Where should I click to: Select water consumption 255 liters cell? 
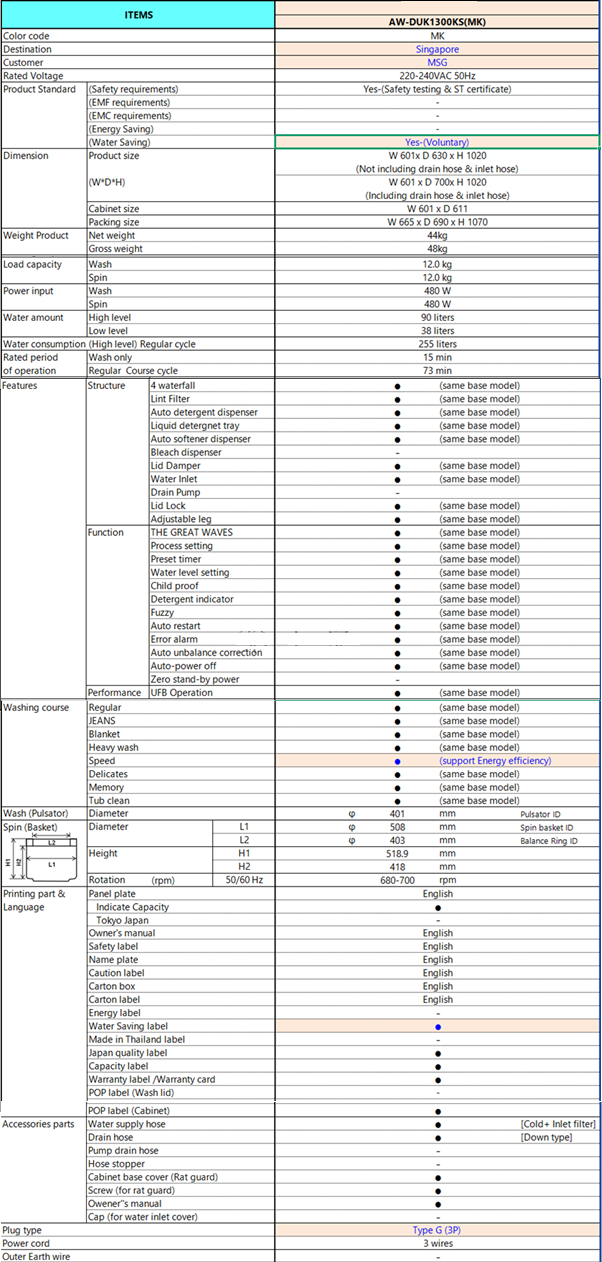pos(437,344)
